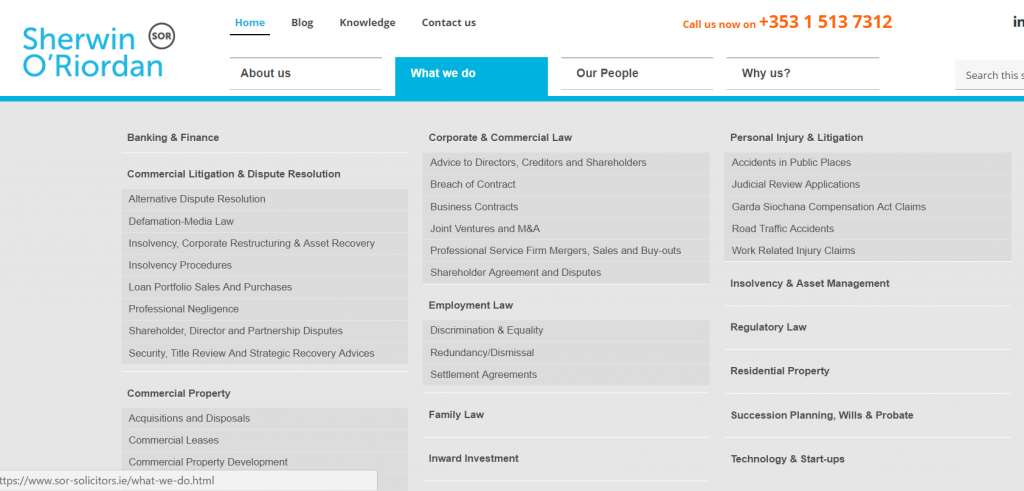This screenshot has height=491, width=1024.
Task: Open the Home nav link
Action: click(x=249, y=23)
